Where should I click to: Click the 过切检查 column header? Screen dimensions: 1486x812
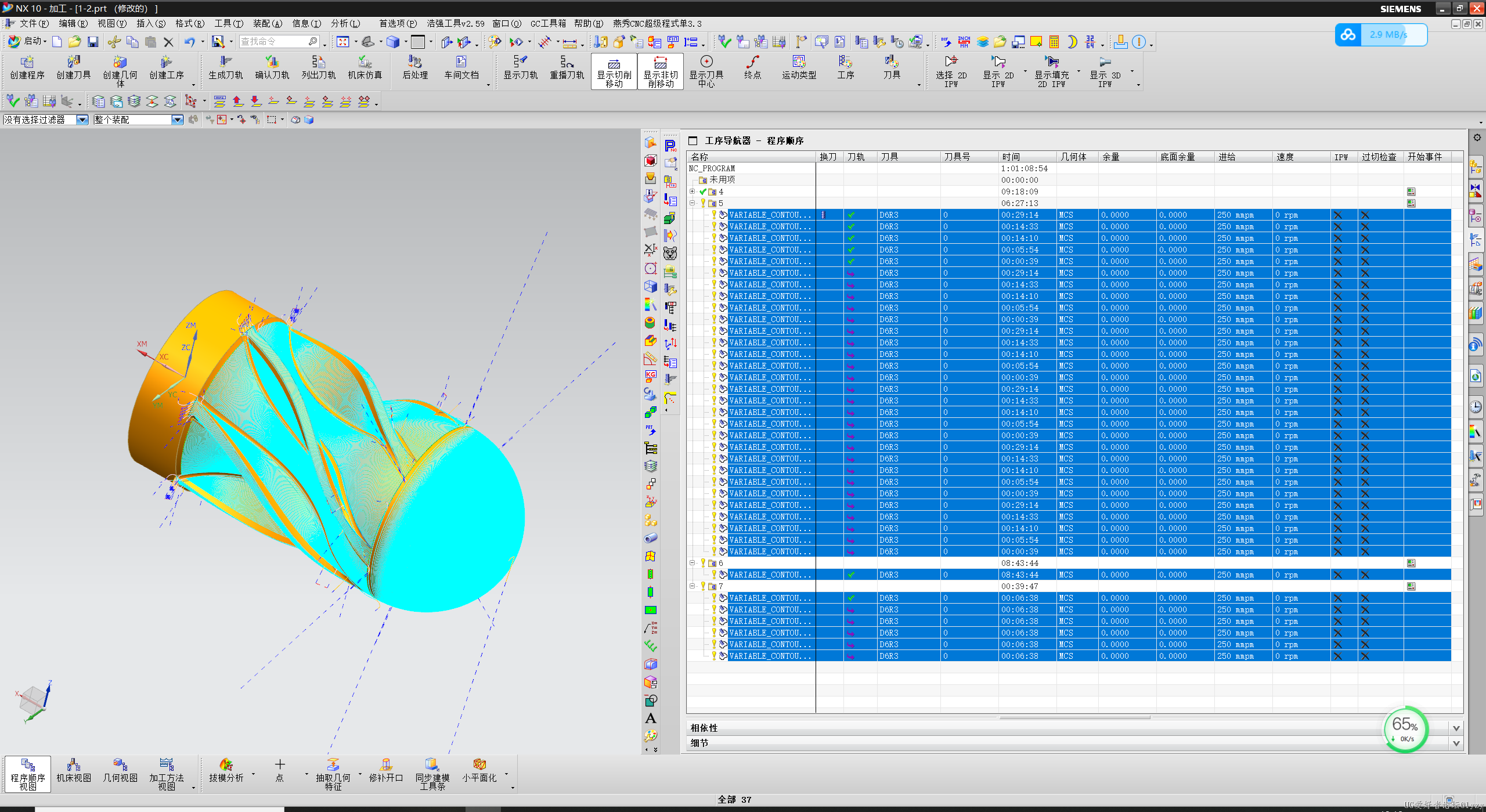(x=1380, y=157)
